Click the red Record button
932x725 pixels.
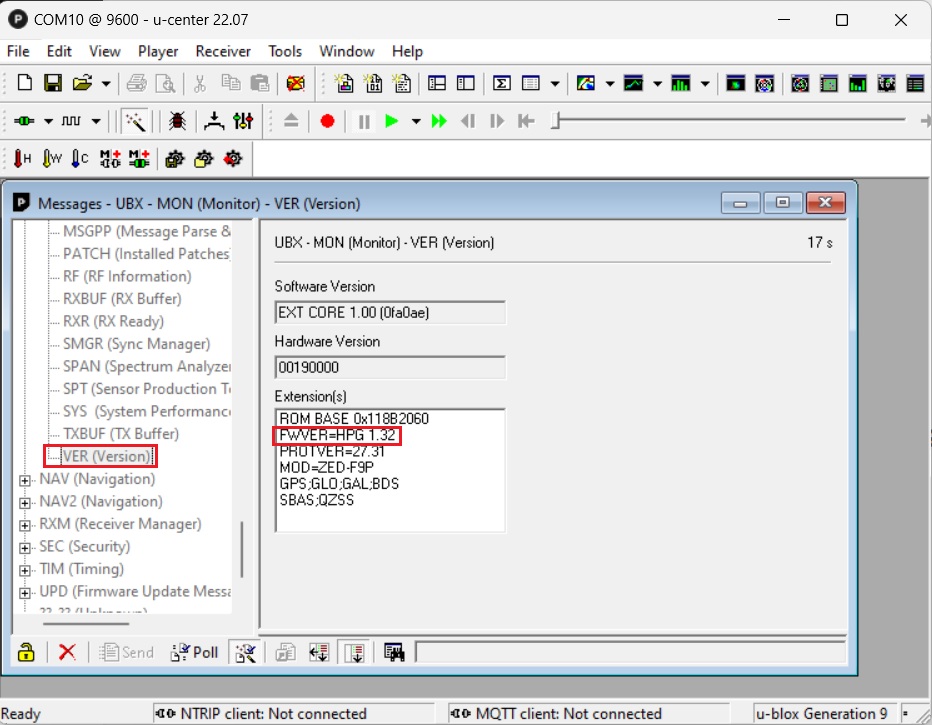click(x=327, y=121)
